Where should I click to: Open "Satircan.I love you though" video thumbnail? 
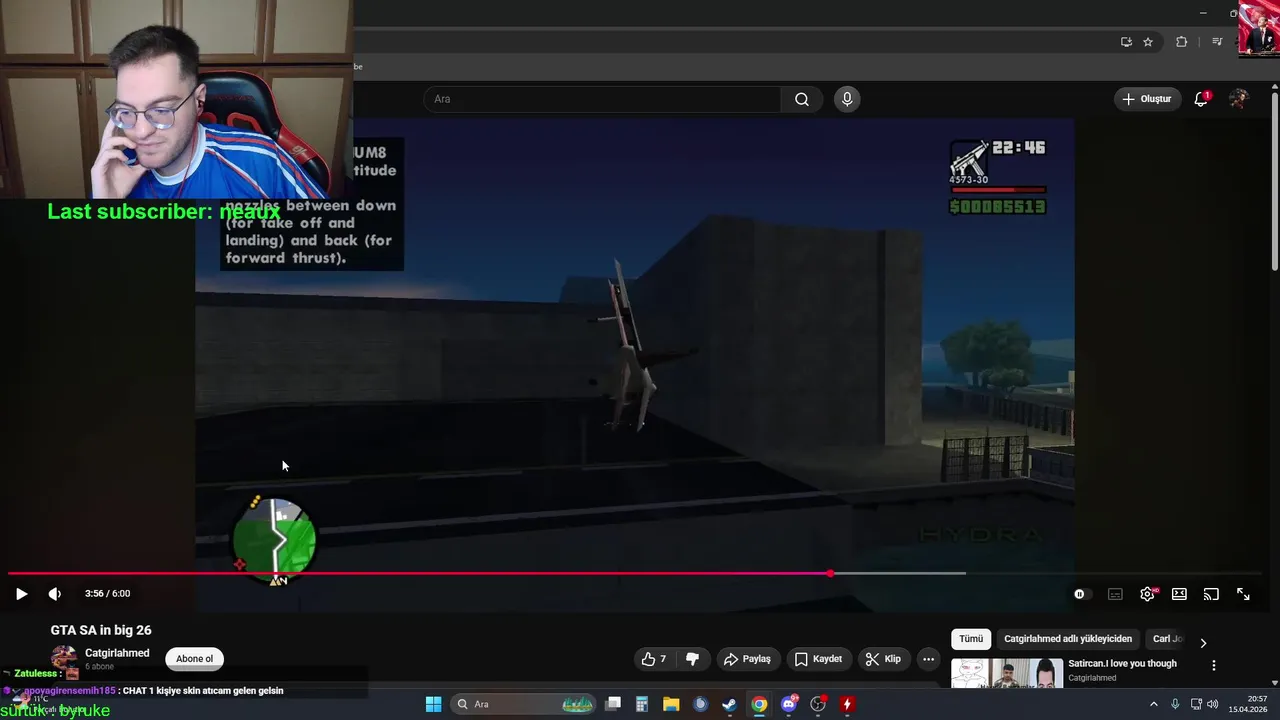[1007, 673]
